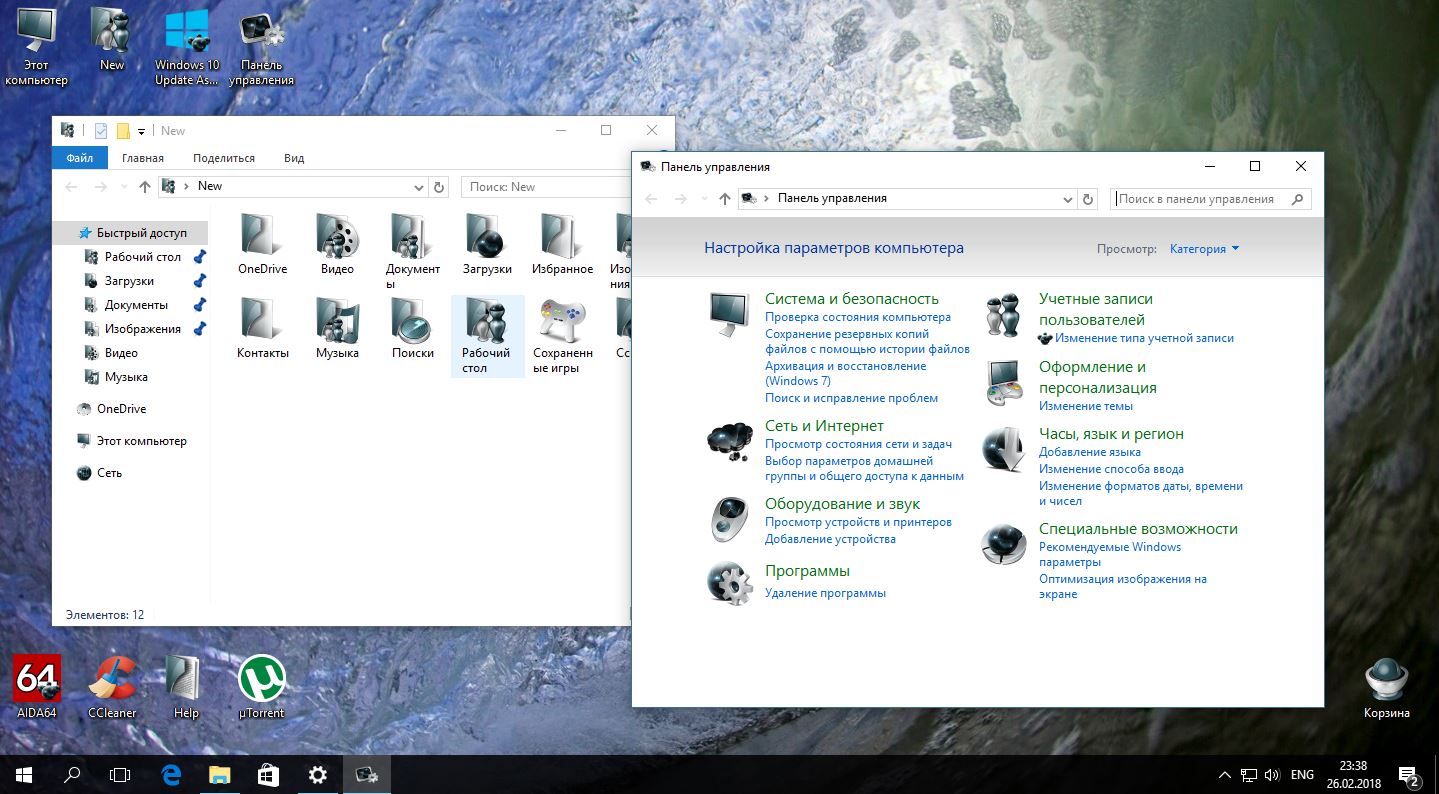Open Microsoft Edge from the taskbar
This screenshot has width=1439, height=794.
[171, 774]
